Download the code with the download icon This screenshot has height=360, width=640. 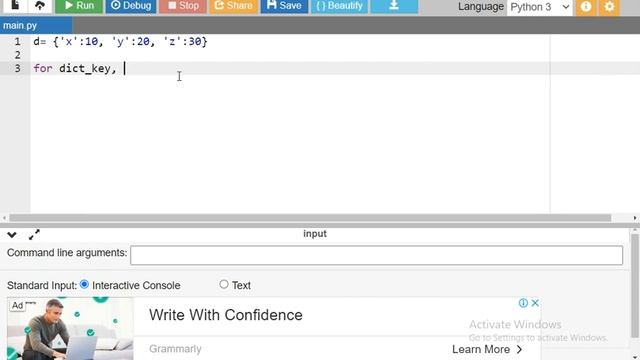click(394, 6)
